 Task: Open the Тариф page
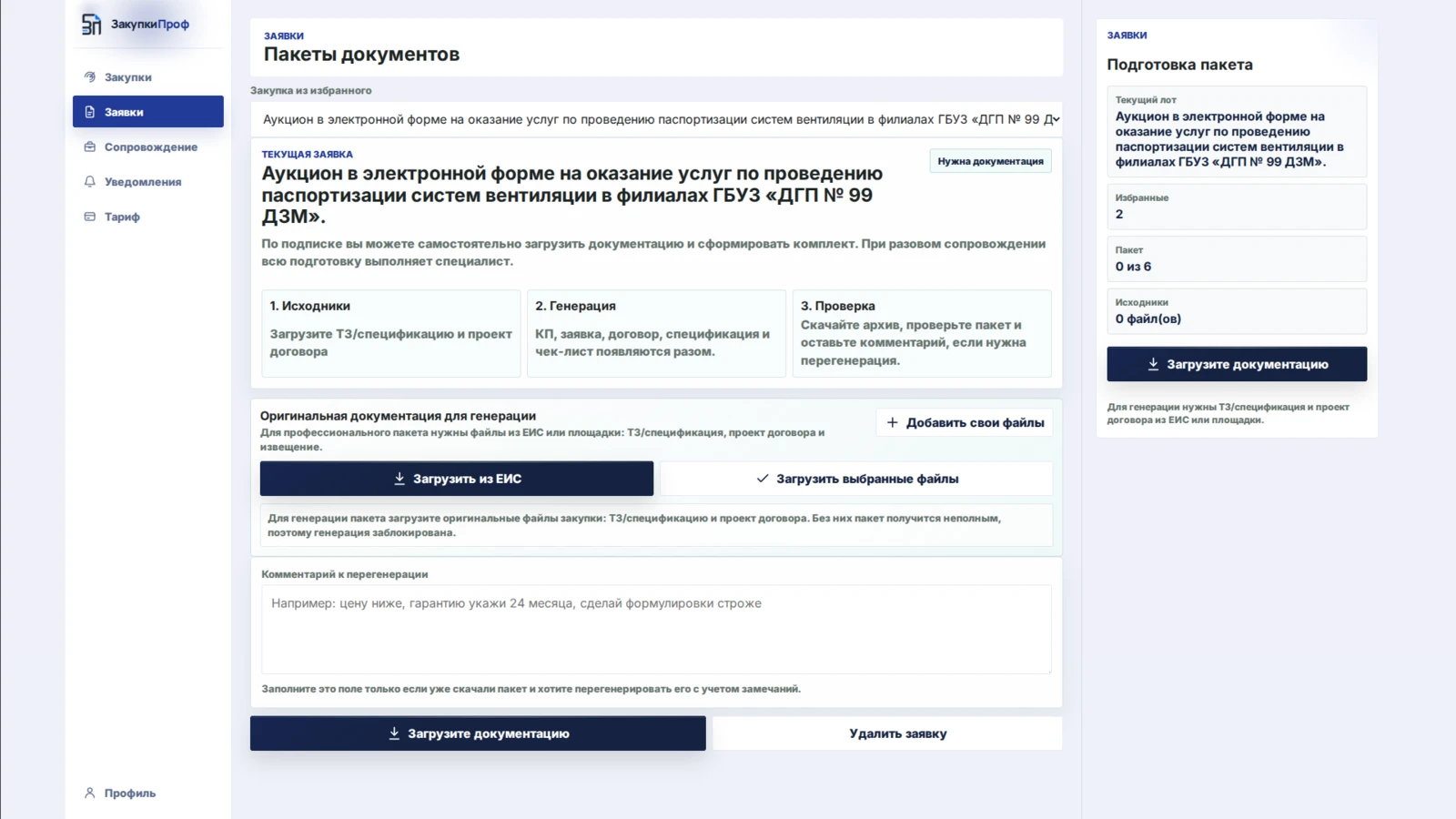tap(148, 217)
